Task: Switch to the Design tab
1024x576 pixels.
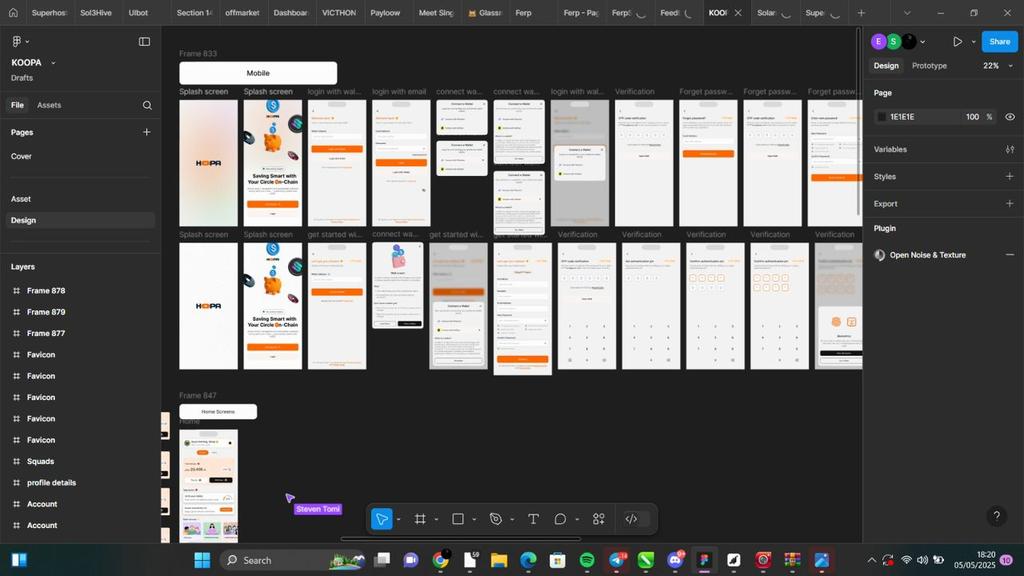Action: click(886, 65)
